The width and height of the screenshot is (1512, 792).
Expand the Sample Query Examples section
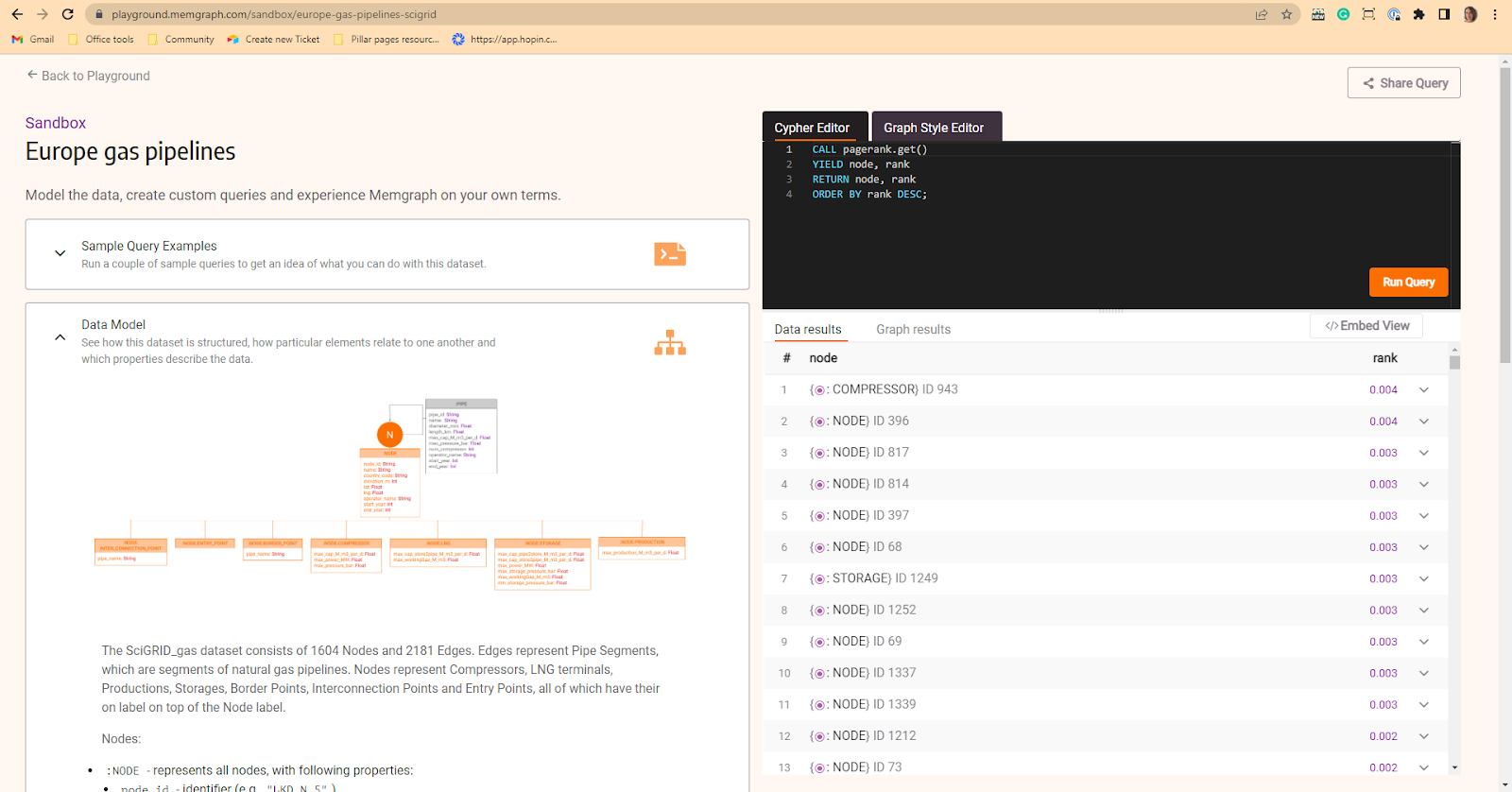pos(60,253)
